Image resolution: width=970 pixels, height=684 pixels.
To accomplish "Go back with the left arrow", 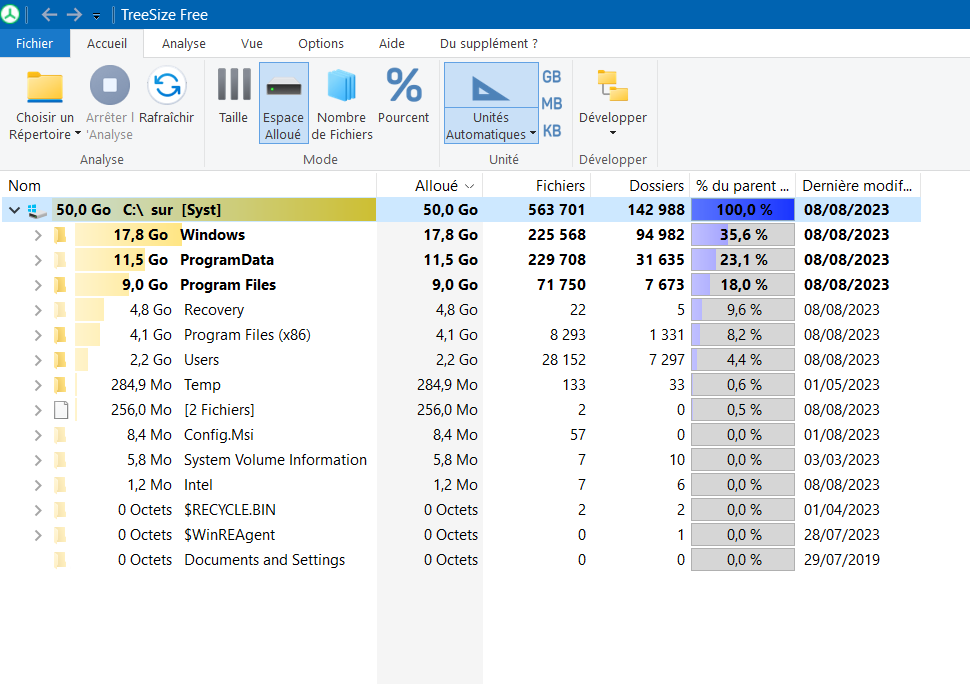I will pos(49,14).
